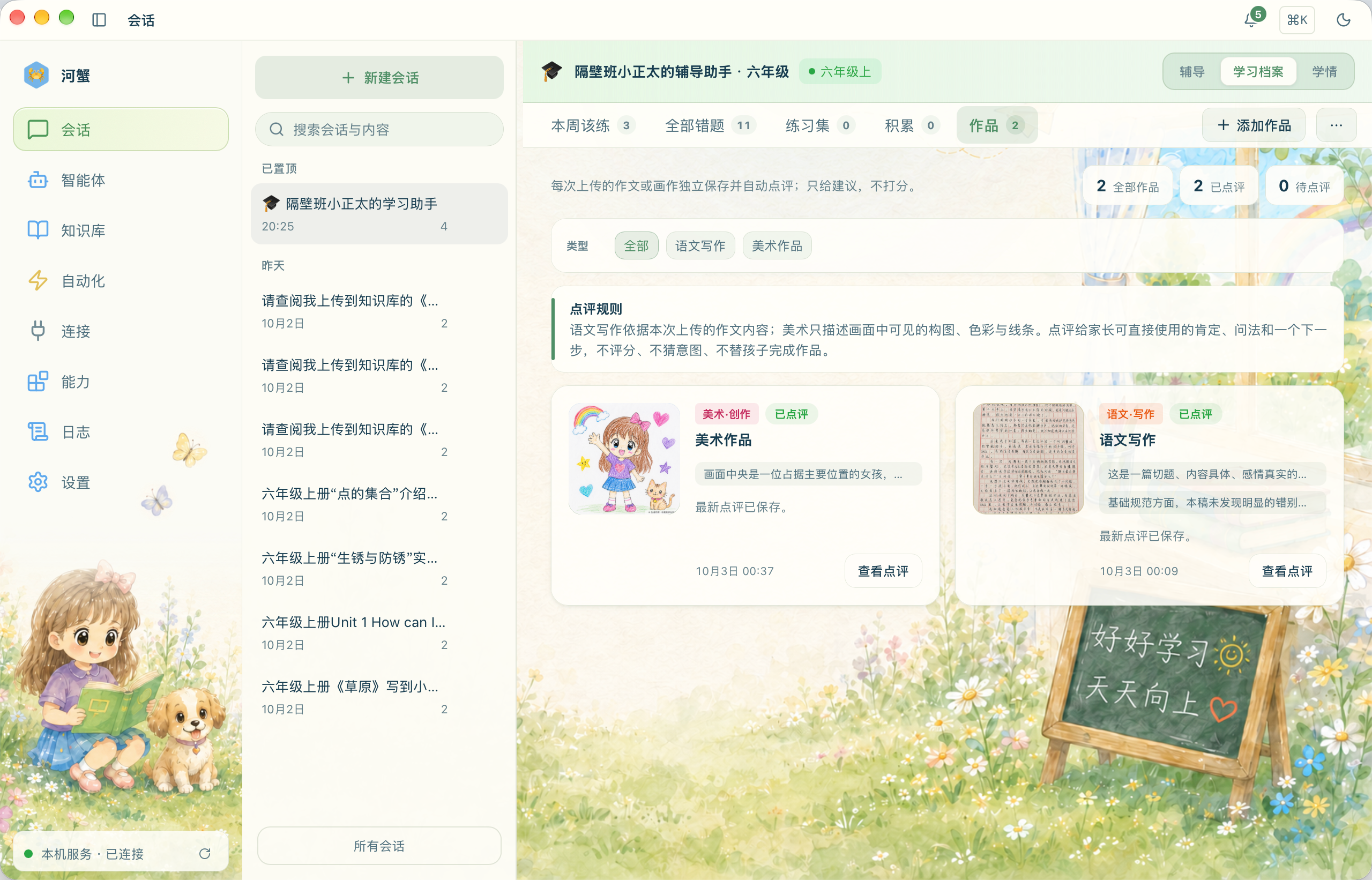The width and height of the screenshot is (1372, 880).
Task: Switch to the 辅导 mode
Action: pos(1192,72)
